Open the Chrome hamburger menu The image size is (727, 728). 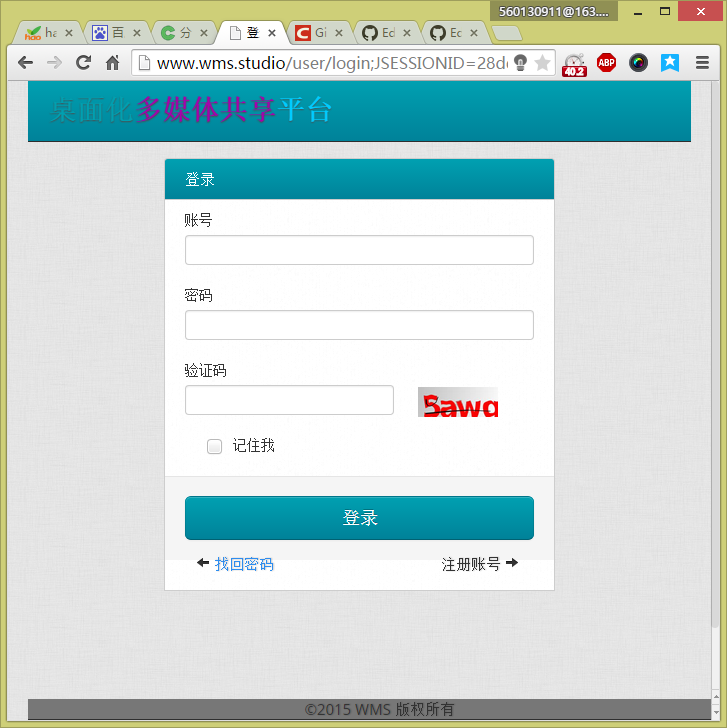[x=702, y=63]
